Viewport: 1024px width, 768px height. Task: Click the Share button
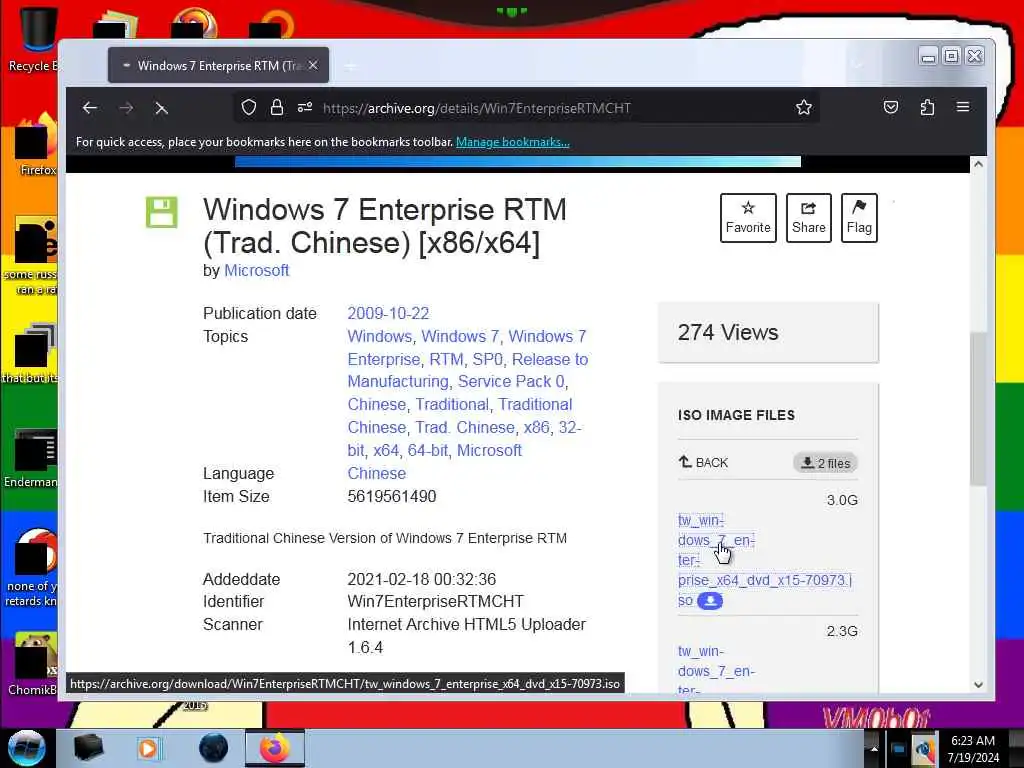click(808, 217)
